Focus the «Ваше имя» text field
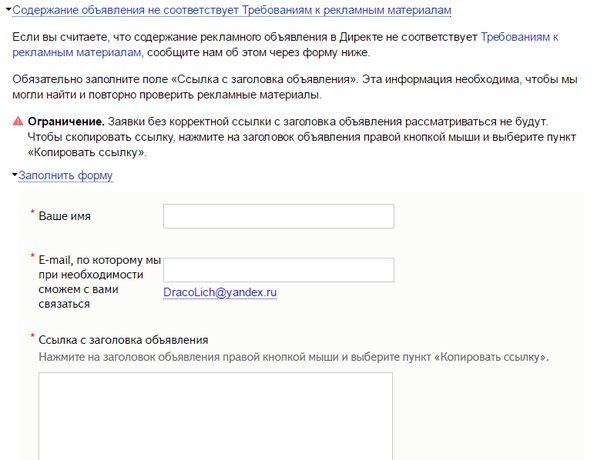 (278, 217)
